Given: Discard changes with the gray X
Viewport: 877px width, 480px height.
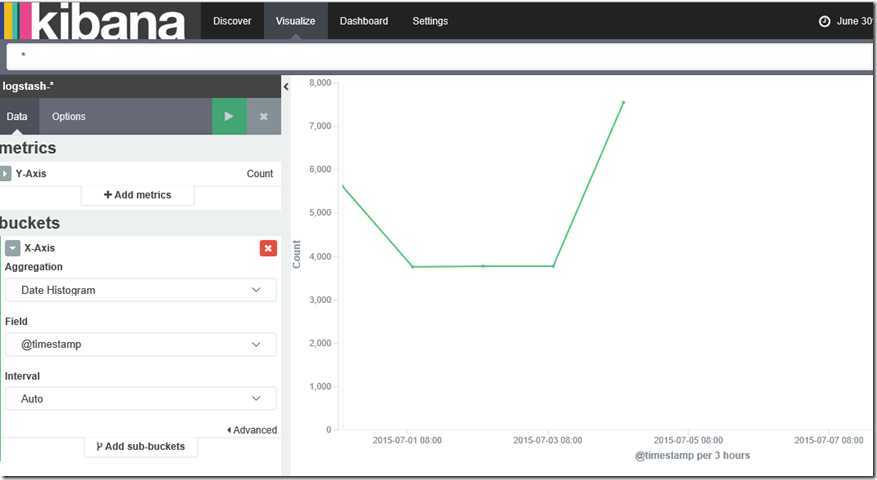Looking at the screenshot, I should 264,116.
